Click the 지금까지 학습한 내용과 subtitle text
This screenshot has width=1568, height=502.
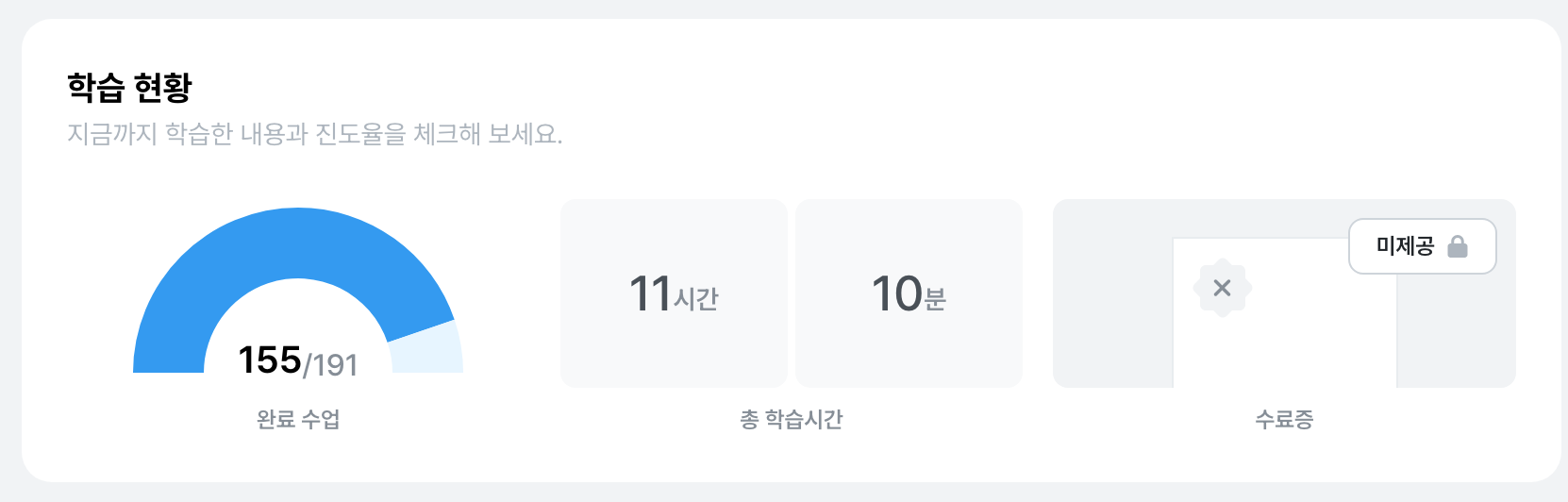click(188, 134)
